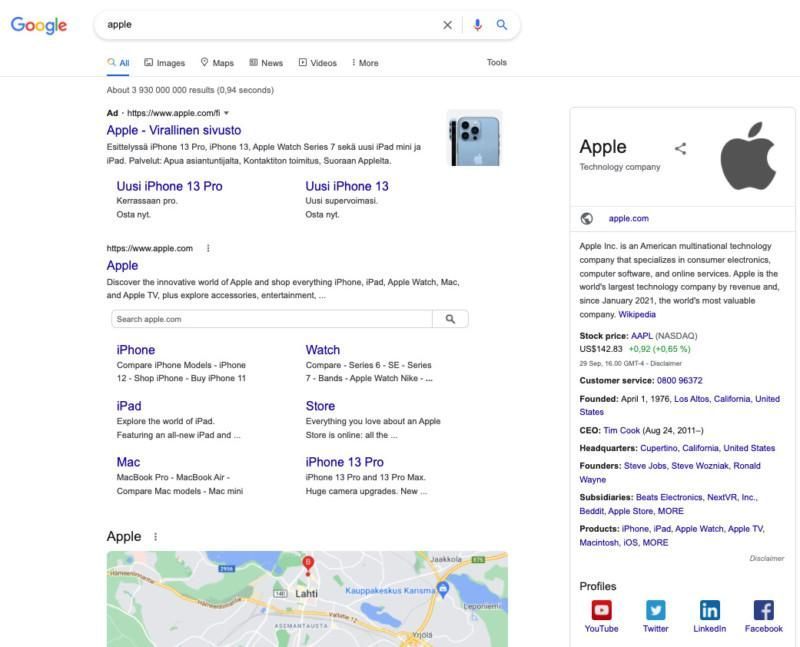The image size is (800, 647).
Task: Open the Mac sitelink
Action: click(x=128, y=462)
